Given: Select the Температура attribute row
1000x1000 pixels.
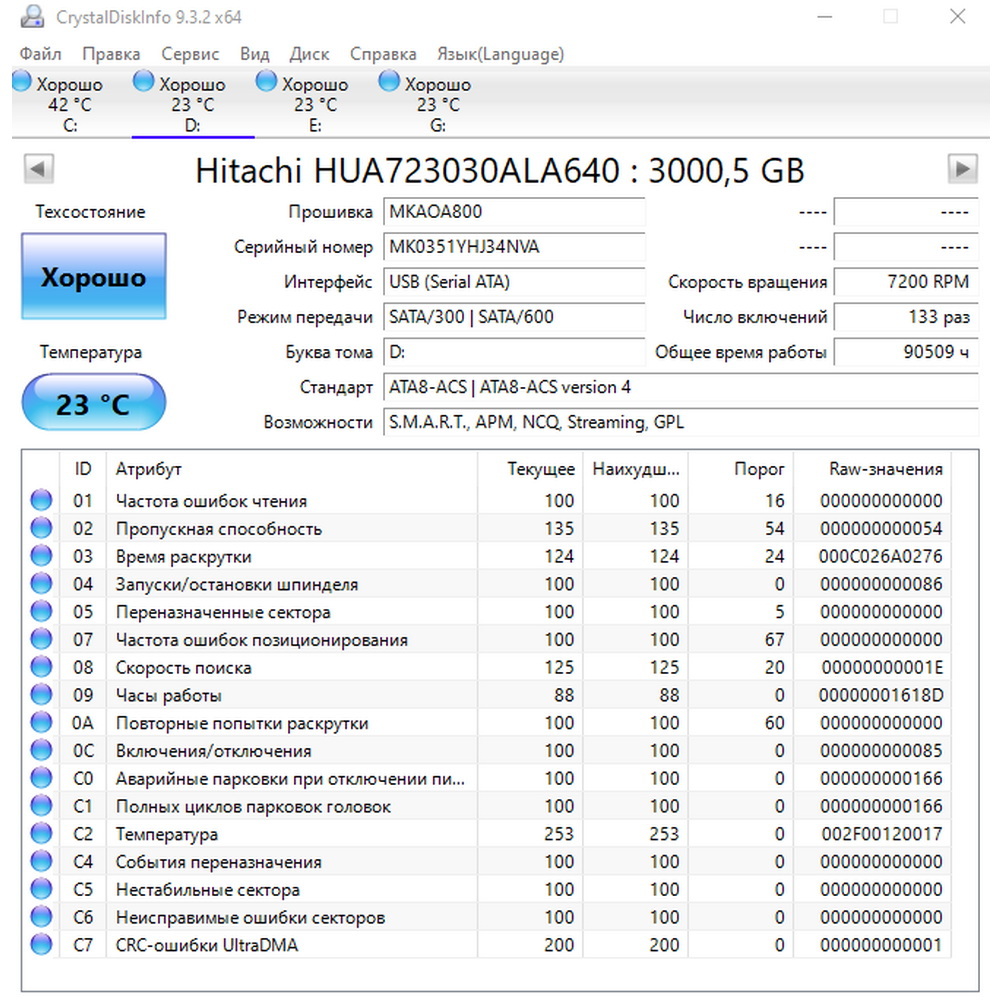Looking at the screenshot, I should pos(489,834).
